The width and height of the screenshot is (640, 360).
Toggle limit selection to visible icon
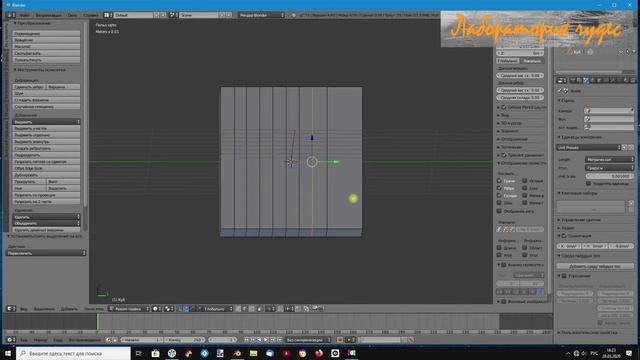click(260, 309)
